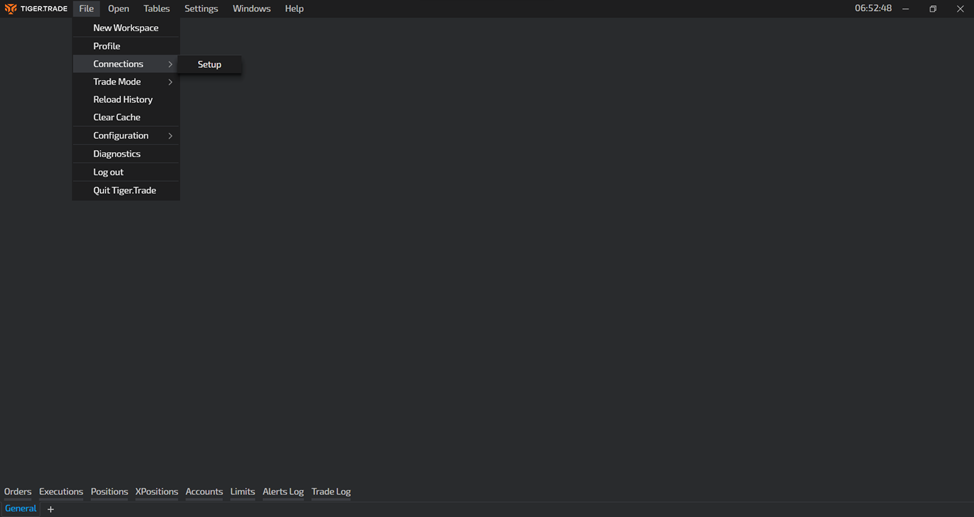Open the Accounts table tab
Image resolution: width=974 pixels, height=517 pixels.
204,492
